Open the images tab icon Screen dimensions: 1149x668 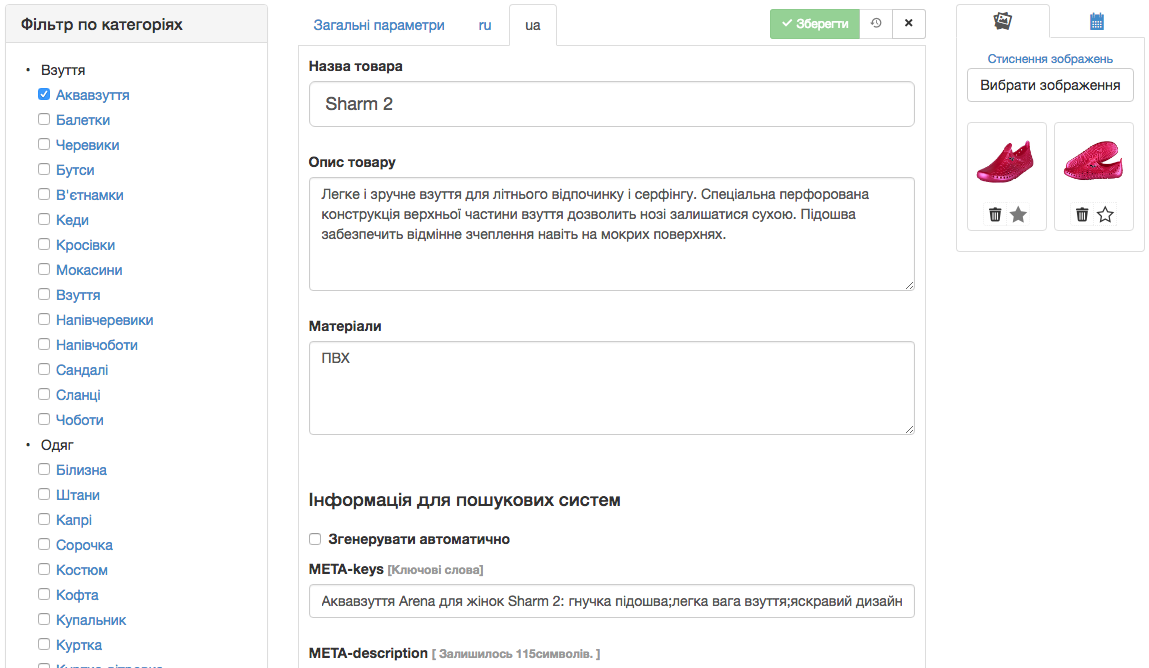[1002, 21]
